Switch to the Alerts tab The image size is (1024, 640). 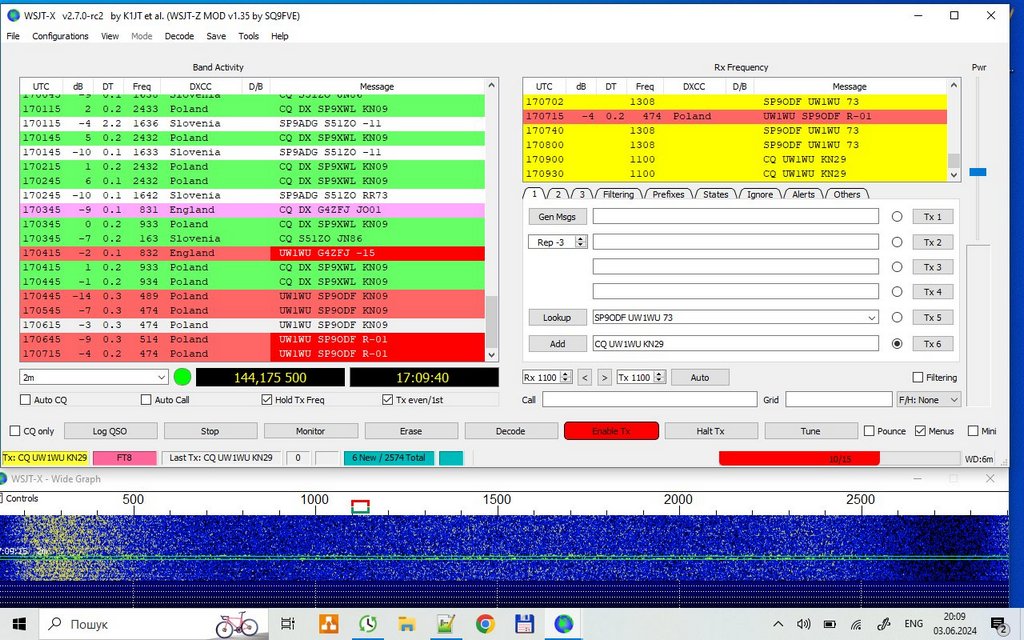(803, 194)
